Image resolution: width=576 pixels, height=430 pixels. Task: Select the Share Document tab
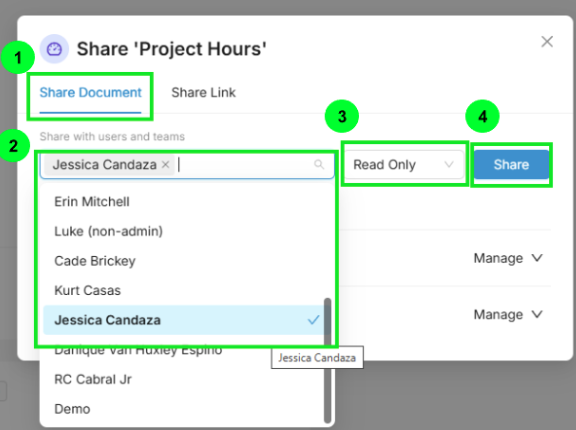pyautogui.click(x=90, y=93)
